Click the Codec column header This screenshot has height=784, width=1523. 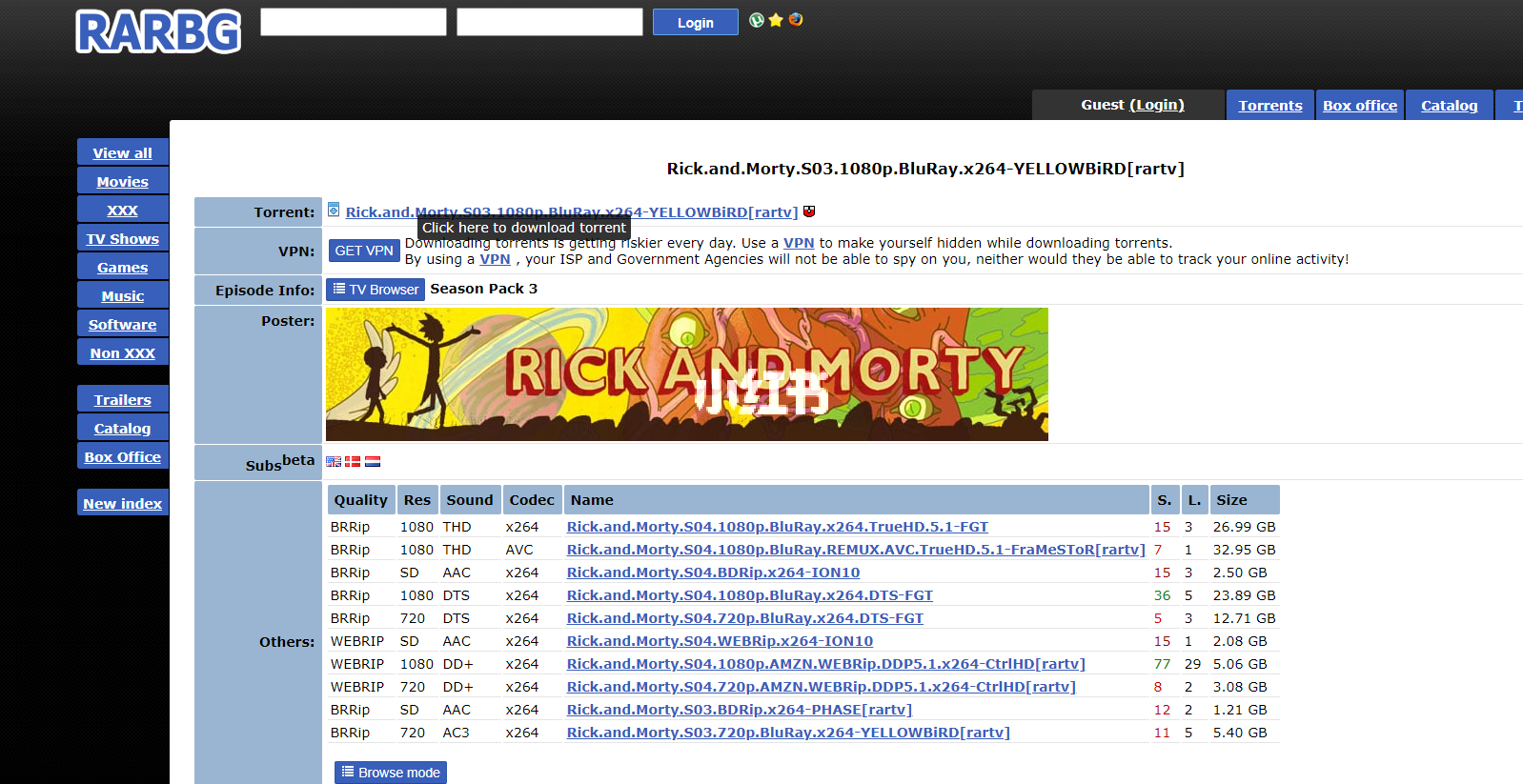click(x=532, y=500)
